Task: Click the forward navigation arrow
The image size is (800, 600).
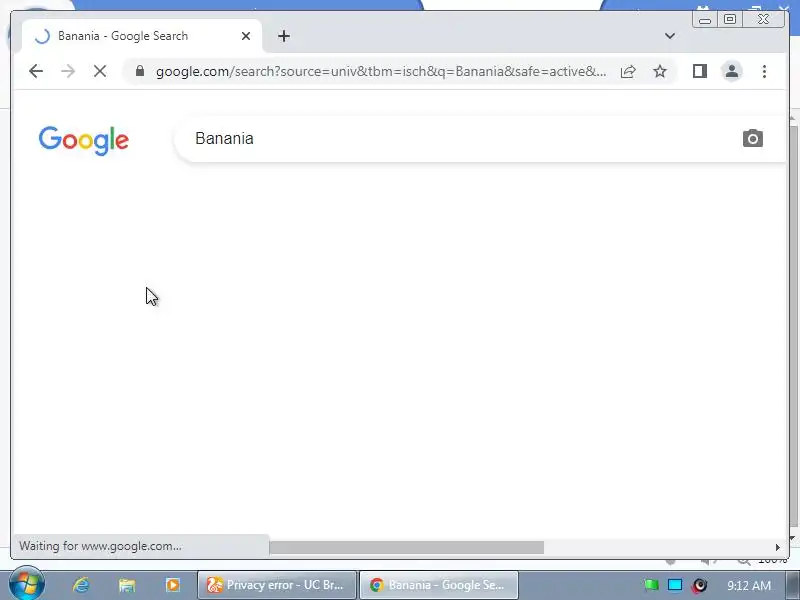Action: click(x=68, y=71)
